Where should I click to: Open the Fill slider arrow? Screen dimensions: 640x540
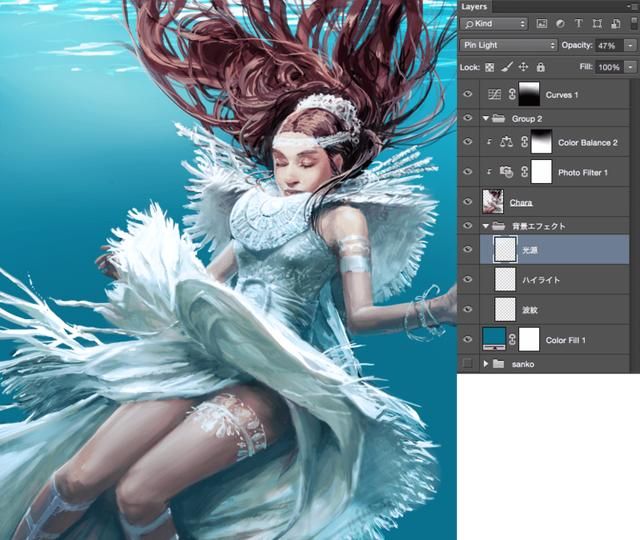click(x=630, y=67)
